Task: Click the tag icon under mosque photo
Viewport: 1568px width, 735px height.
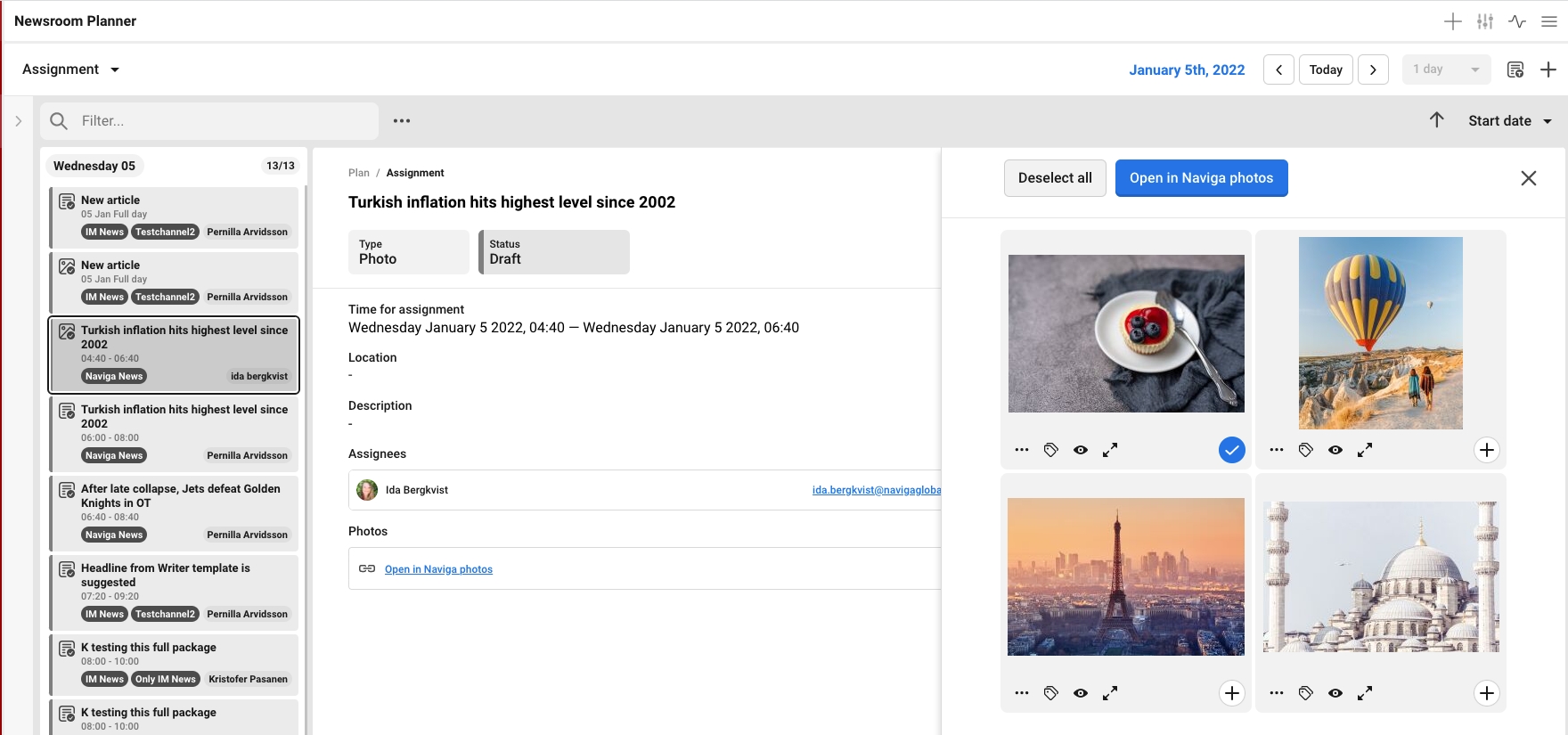Action: [x=1306, y=693]
